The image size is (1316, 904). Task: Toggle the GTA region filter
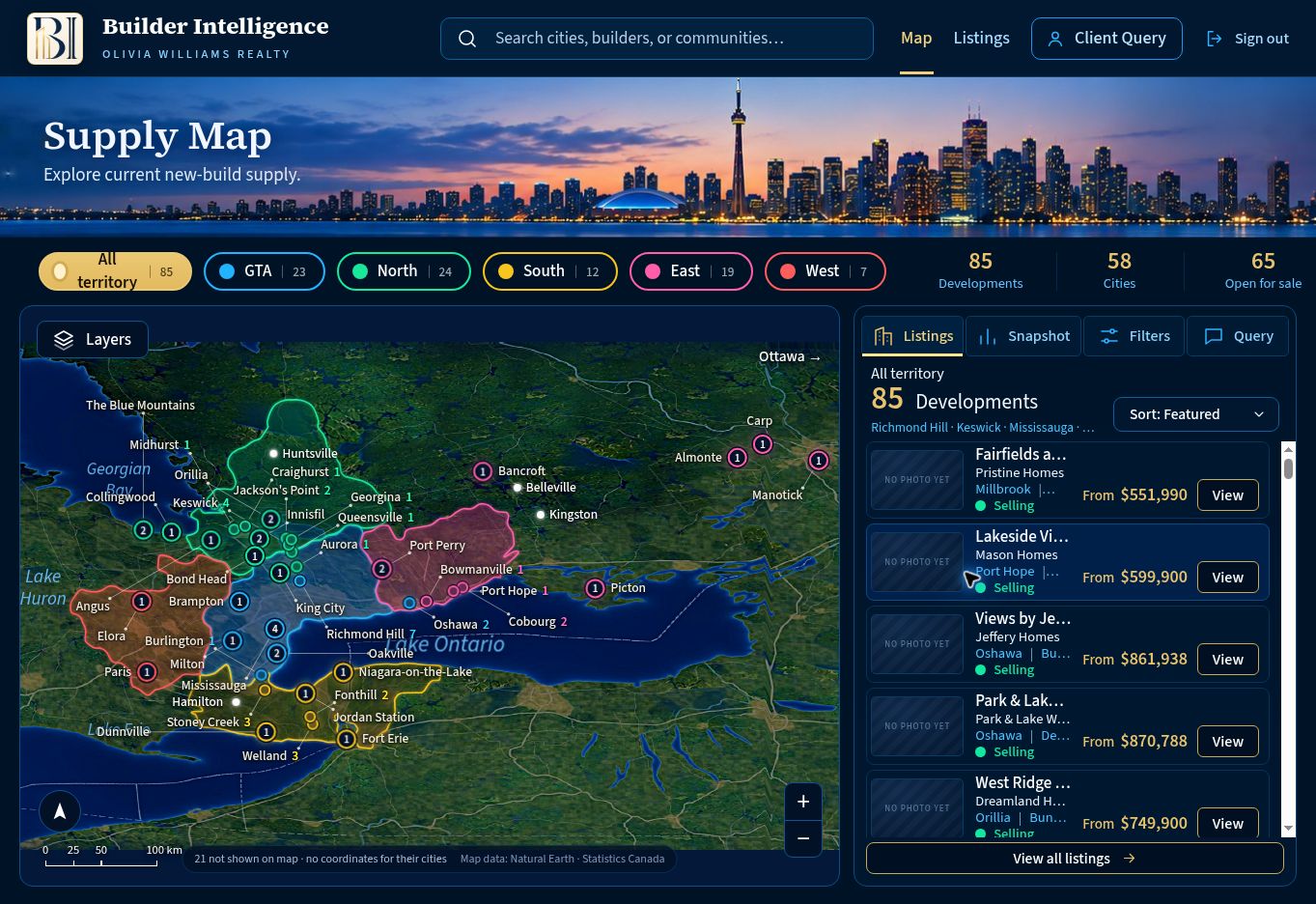[x=265, y=271]
